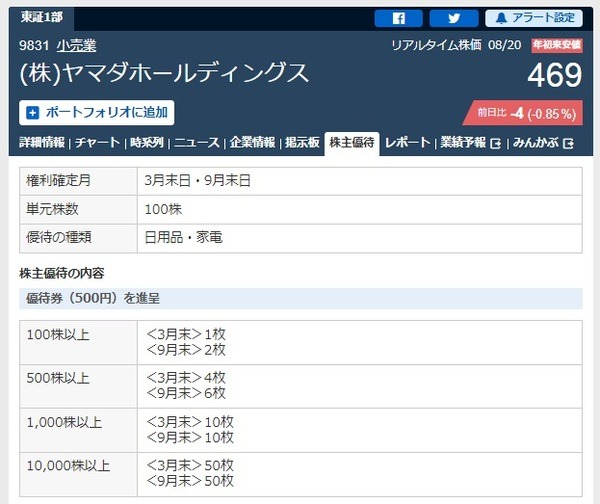Image resolution: width=600 pixels, height=504 pixels.
Task: Select the 東証1部 market label
Action: pos(41,17)
